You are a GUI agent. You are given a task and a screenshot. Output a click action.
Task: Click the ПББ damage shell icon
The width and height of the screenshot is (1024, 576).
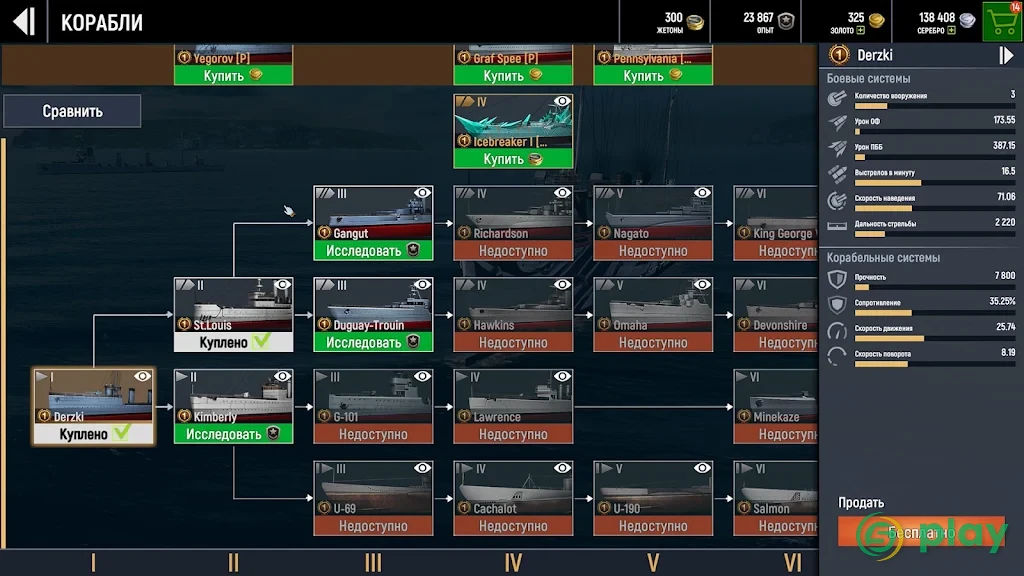click(x=837, y=148)
